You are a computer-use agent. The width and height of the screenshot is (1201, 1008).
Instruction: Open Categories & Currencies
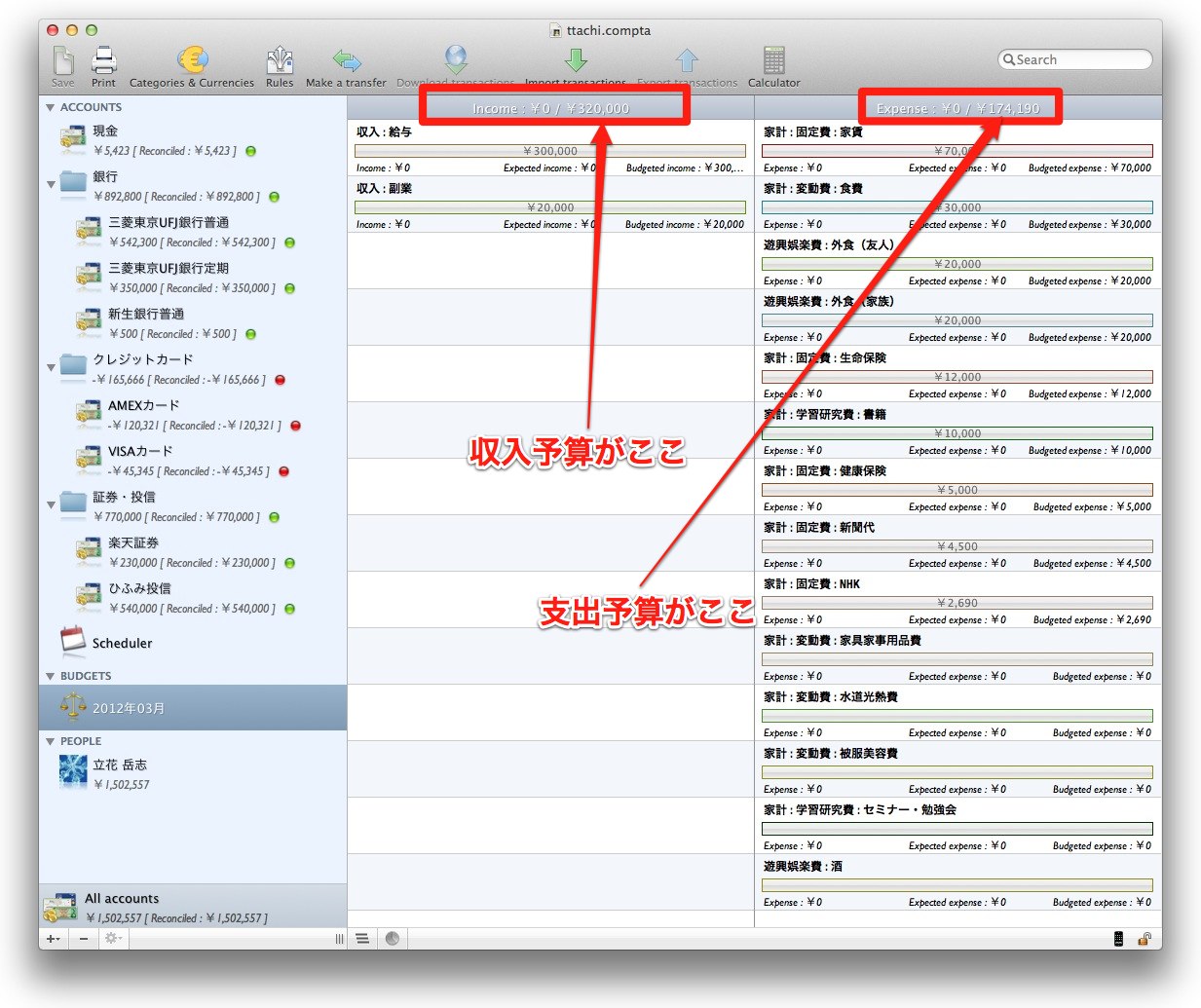point(192,61)
